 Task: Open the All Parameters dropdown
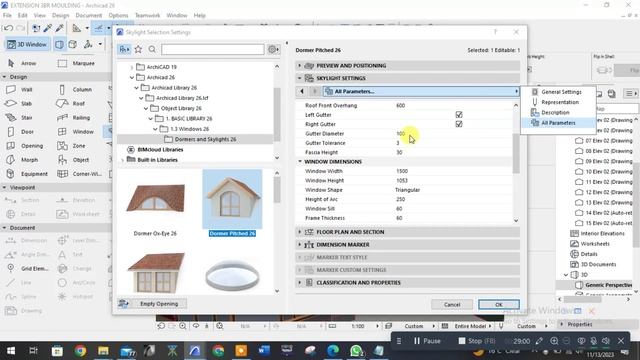coord(421,91)
